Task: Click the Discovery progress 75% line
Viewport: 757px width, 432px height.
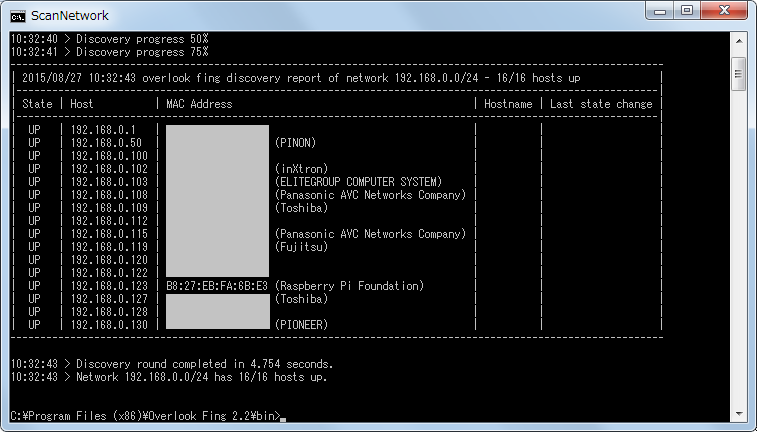Action: click(x=110, y=52)
